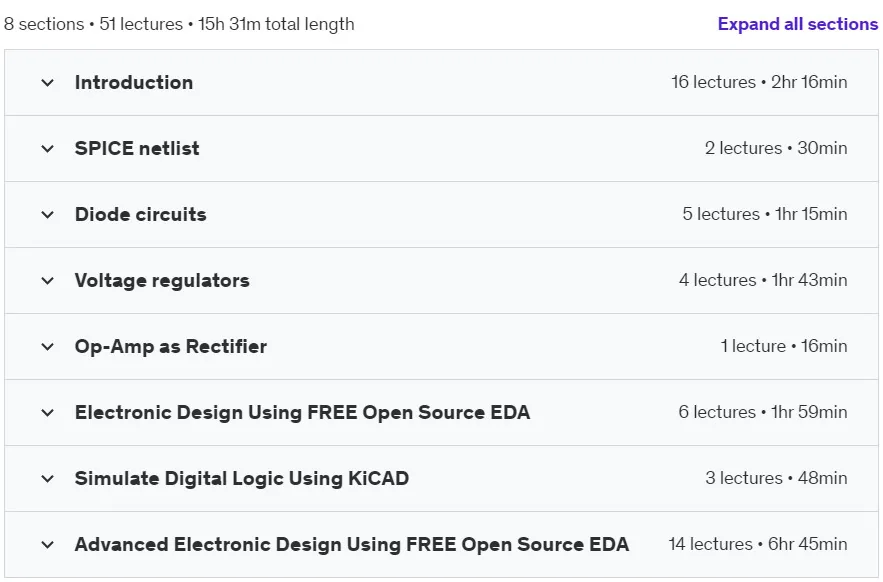Click chevron beside Electronic Design Using FREE Open Source EDA
The width and height of the screenshot is (883, 582).
coord(48,412)
